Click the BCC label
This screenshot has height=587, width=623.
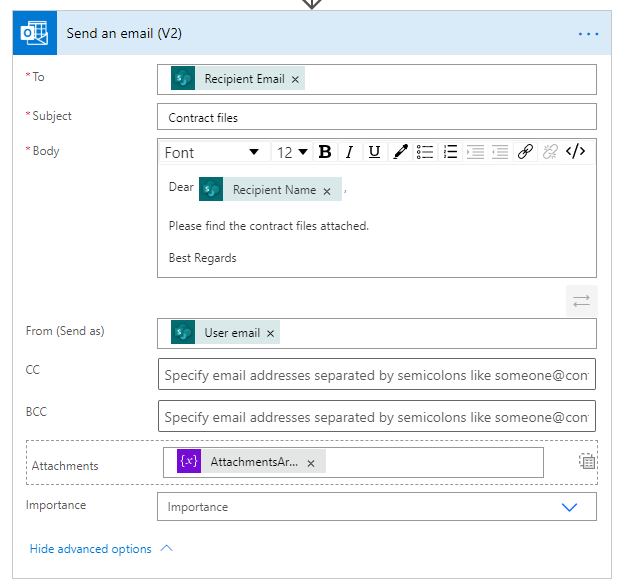pos(36,412)
